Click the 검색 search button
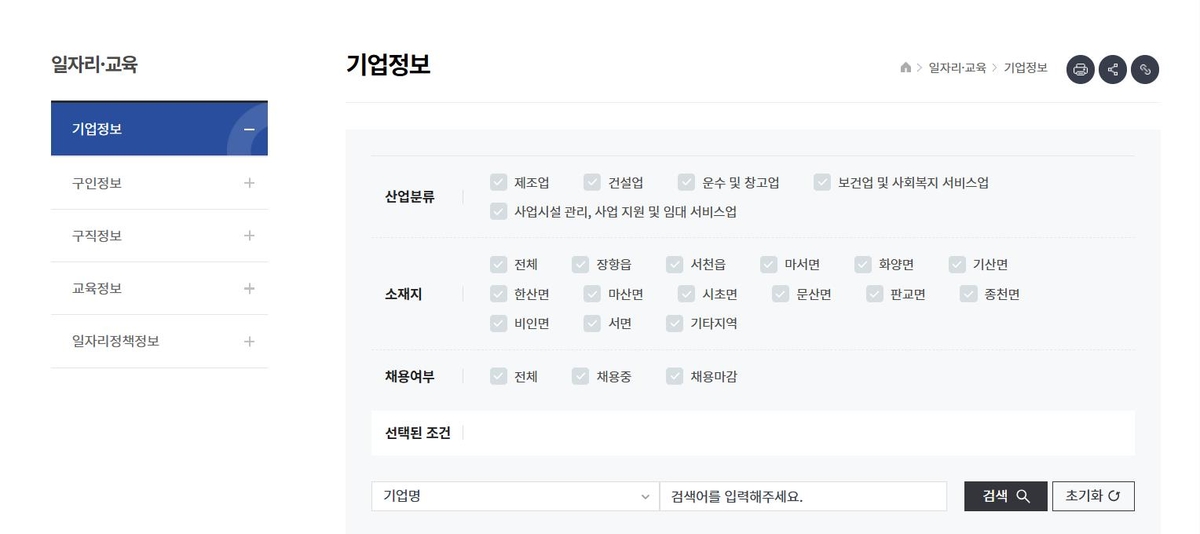1200x534 pixels. pos(1006,496)
